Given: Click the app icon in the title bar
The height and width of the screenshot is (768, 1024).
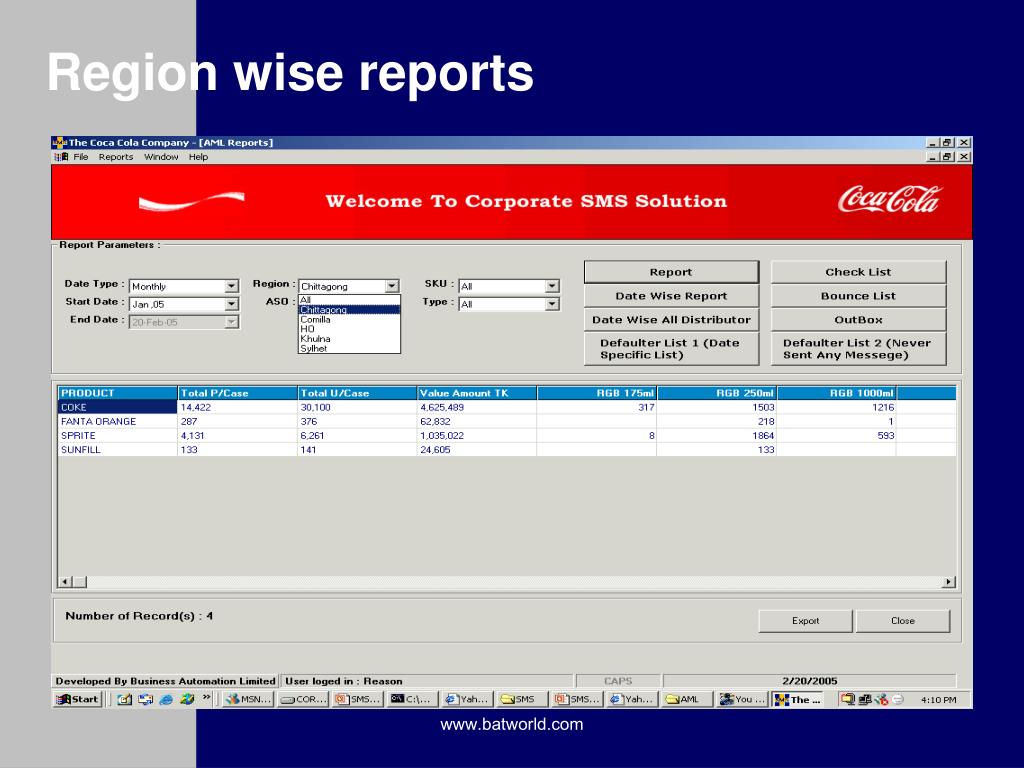Looking at the screenshot, I should (59, 142).
